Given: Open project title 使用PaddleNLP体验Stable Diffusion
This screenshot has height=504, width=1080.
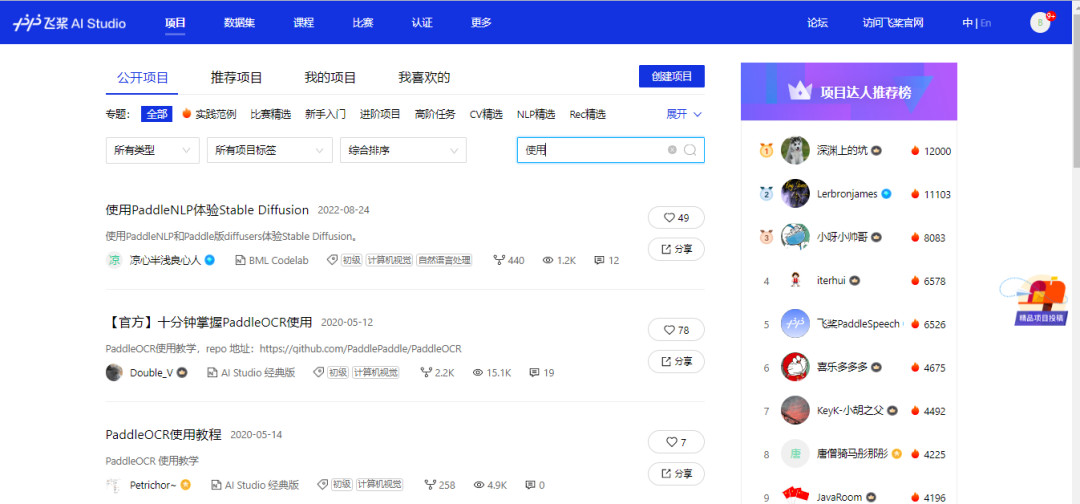Looking at the screenshot, I should coord(207,210).
